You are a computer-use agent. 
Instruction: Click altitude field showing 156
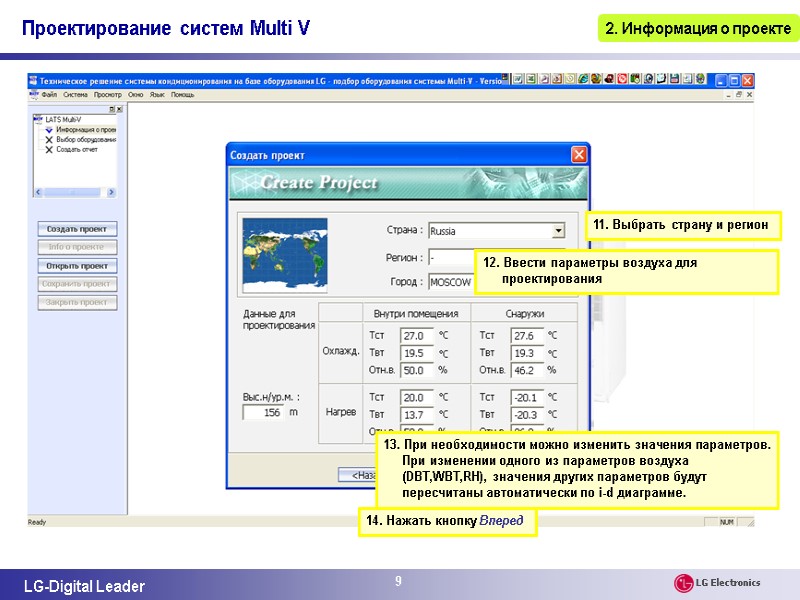[x=263, y=412]
